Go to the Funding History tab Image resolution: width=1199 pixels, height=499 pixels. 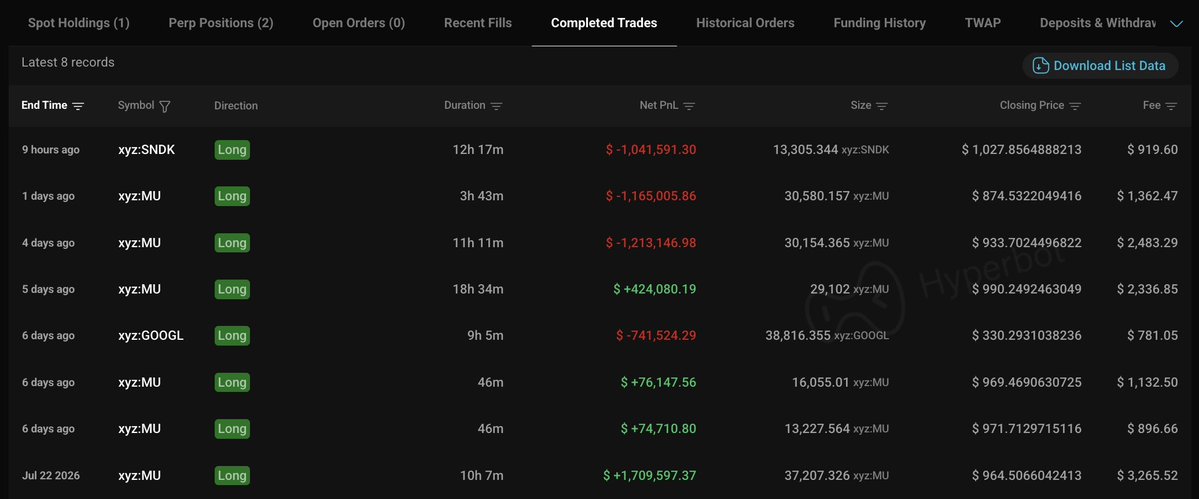coord(879,23)
